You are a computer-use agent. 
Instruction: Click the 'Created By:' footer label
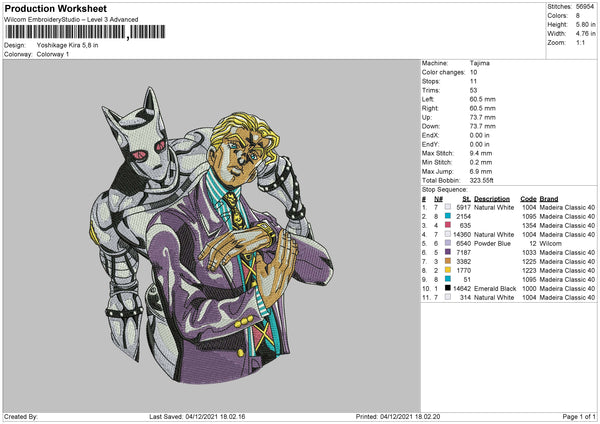[x=21, y=416]
